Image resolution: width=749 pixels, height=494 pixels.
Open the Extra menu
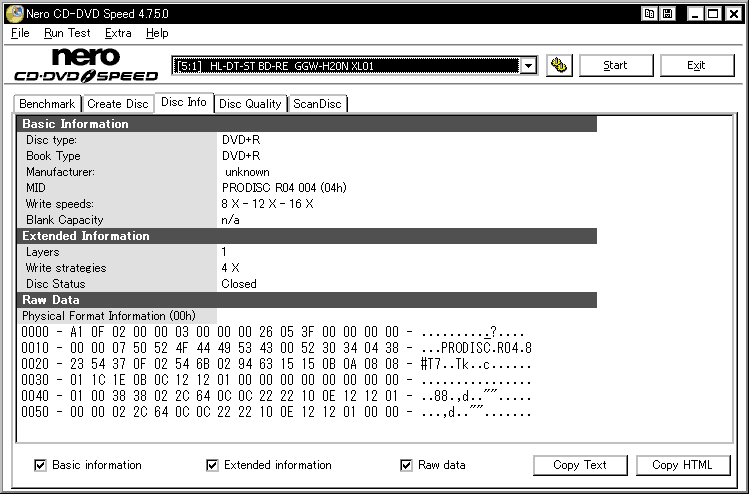[x=118, y=33]
